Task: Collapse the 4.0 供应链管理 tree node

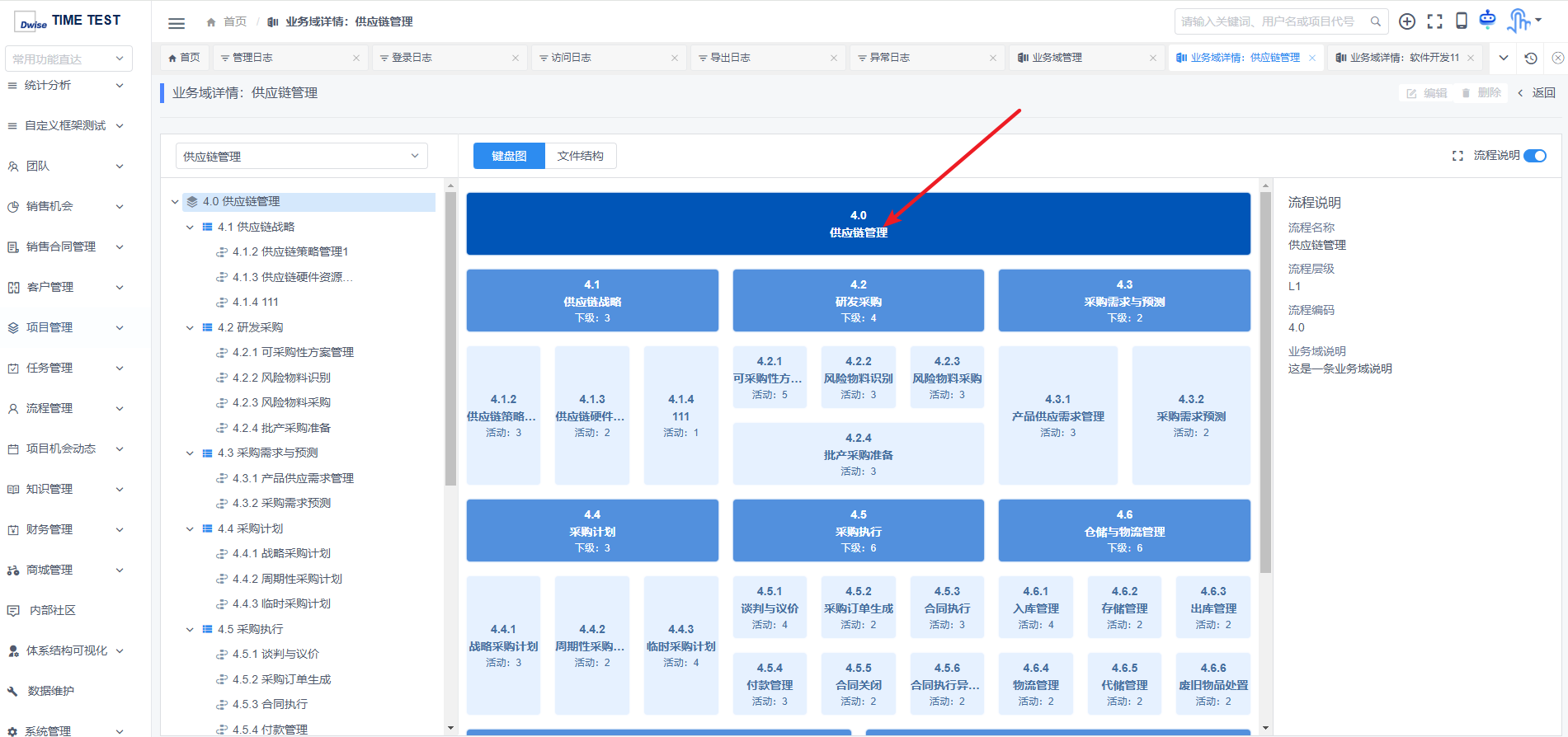Action: [175, 201]
